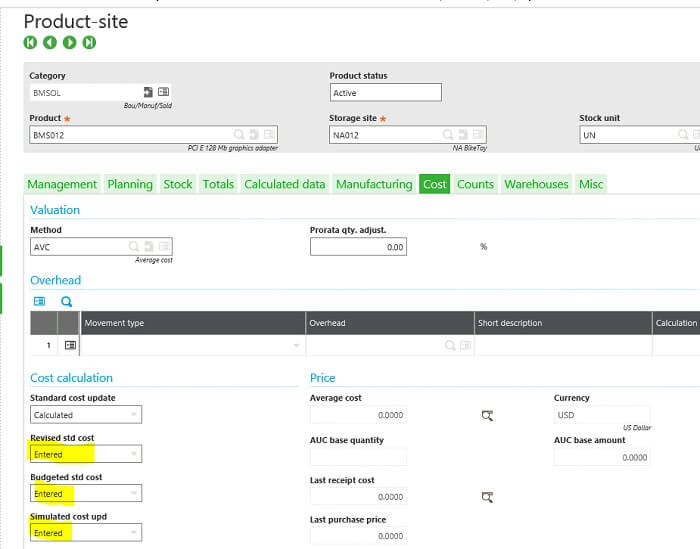Expand Budgeted std cost dropdown
Viewport: 700px width, 549px height.
[x=133, y=493]
